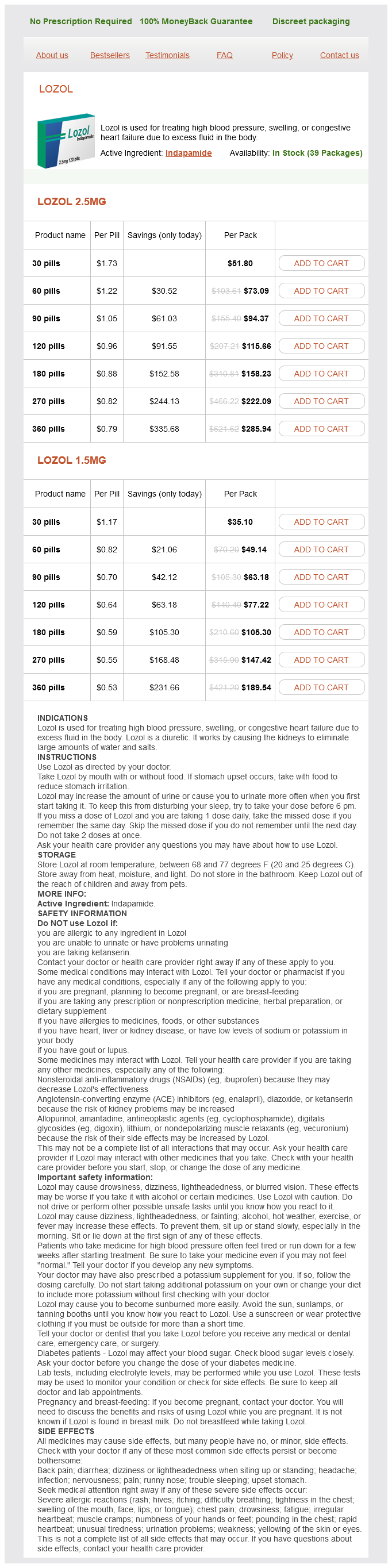Open the Policy page
392x1568 pixels.
(282, 55)
